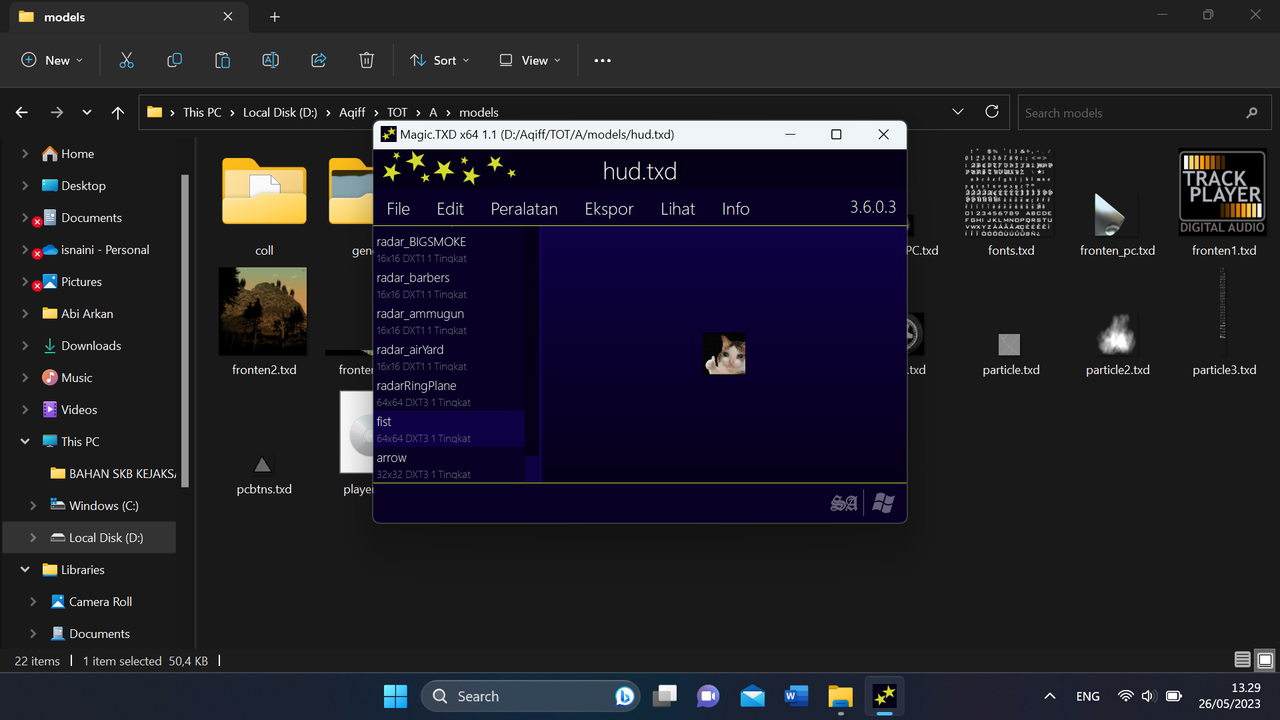
Task: Click TOT in the address breadcrumb
Action: coord(397,113)
